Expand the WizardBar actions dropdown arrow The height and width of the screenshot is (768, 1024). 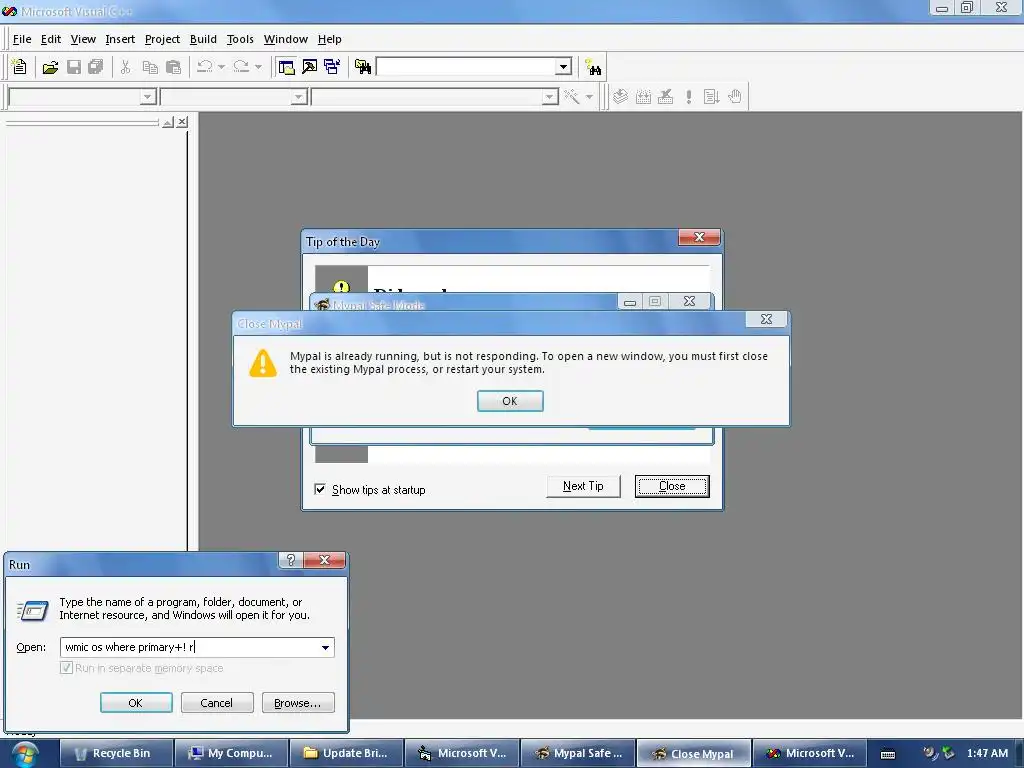pyautogui.click(x=589, y=97)
